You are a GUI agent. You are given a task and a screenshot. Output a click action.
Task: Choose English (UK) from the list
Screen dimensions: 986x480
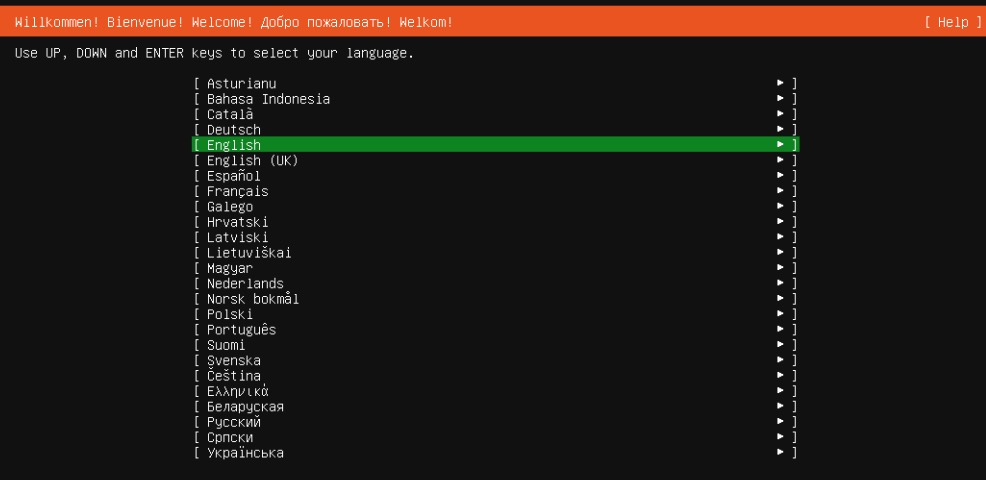(496, 160)
